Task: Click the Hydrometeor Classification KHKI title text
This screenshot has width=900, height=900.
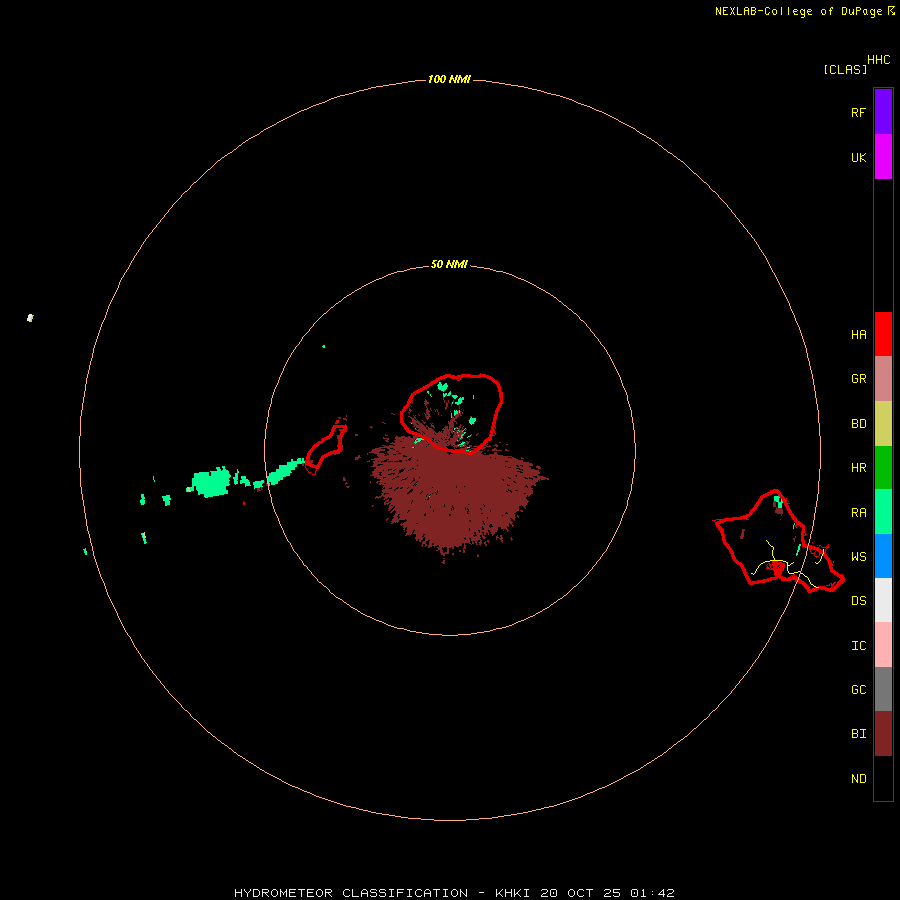Action: [x=454, y=893]
